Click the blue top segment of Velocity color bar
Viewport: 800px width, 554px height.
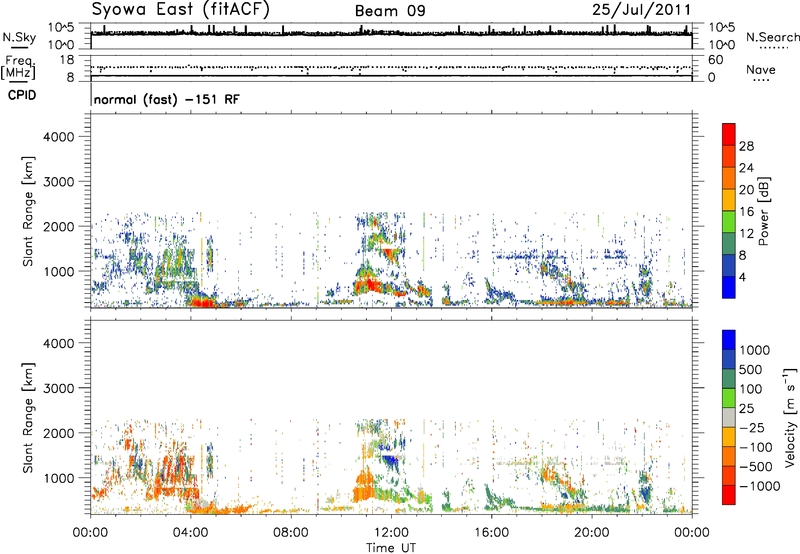(729, 339)
